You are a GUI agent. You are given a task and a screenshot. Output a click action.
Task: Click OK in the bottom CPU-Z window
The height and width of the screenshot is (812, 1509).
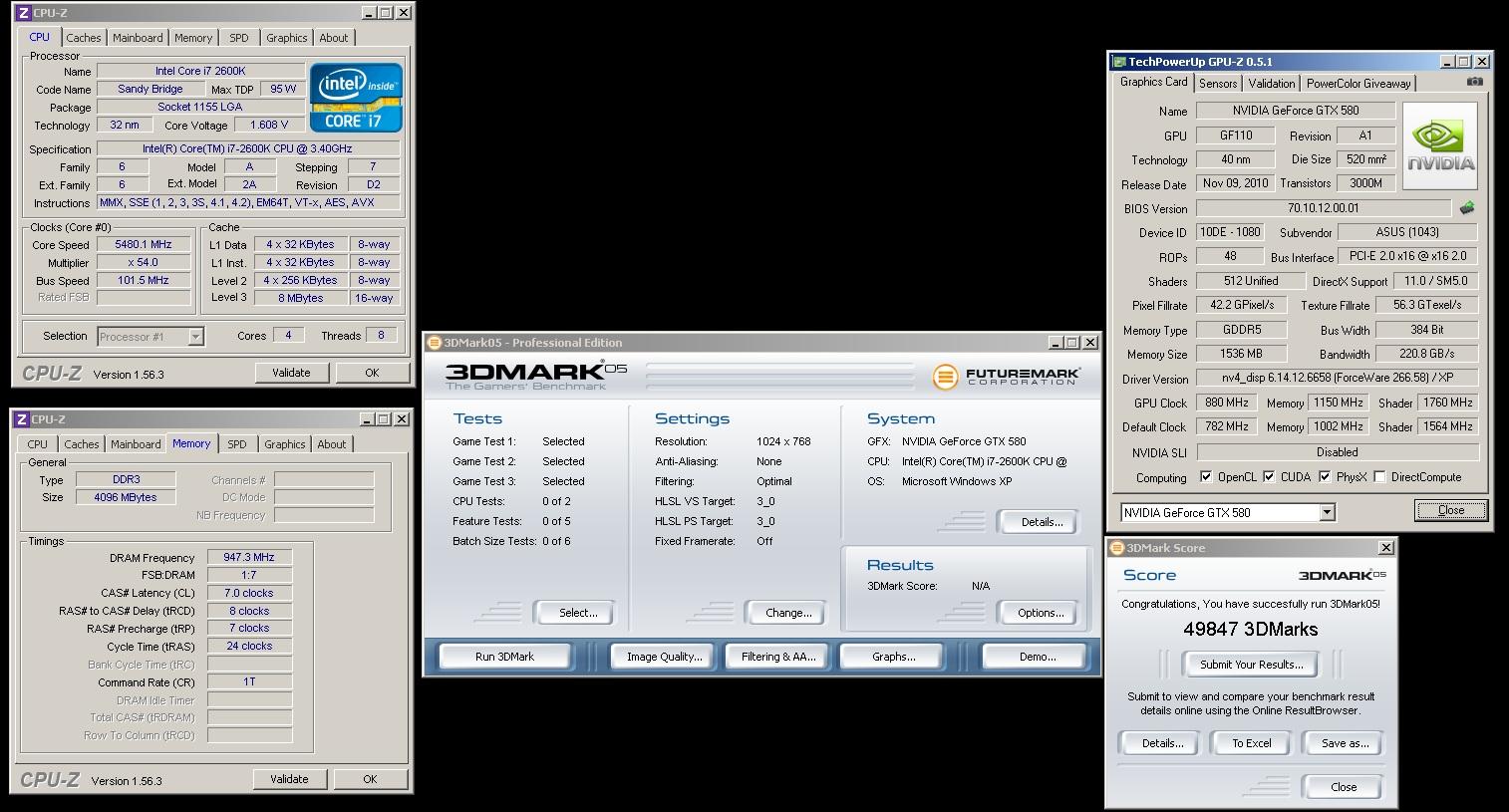coord(370,779)
